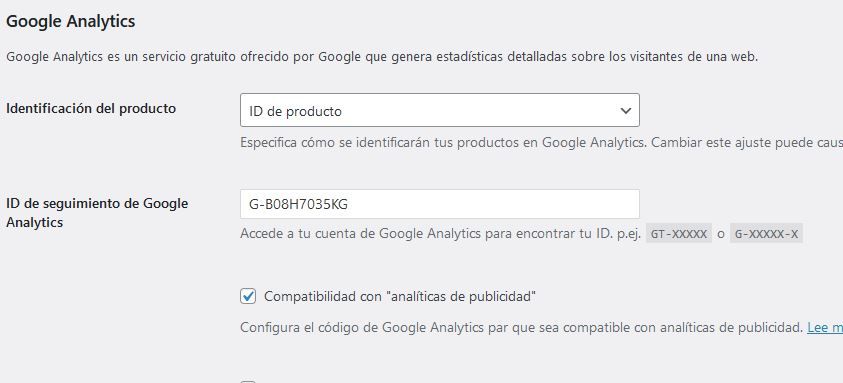
Task: Click the help text starting "Especifica cómo se identificarán"
Action: coord(541,143)
